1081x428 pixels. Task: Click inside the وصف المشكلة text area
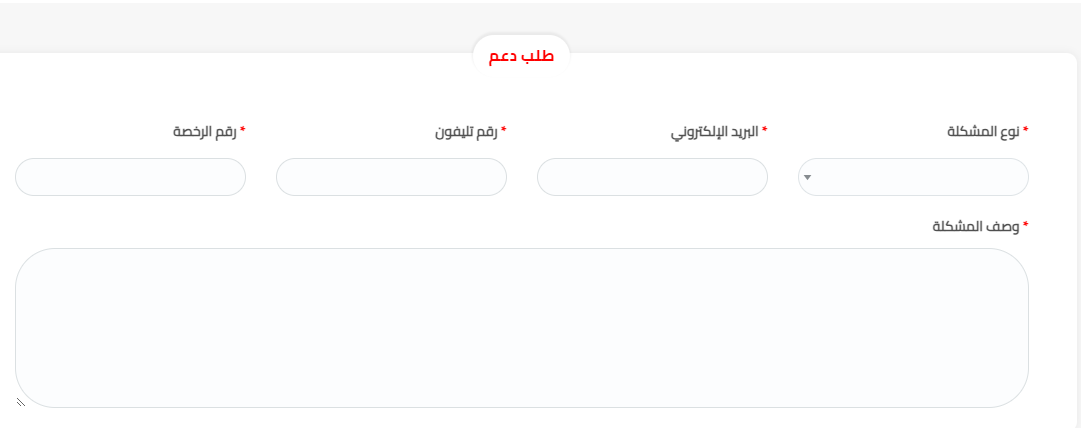pyautogui.click(x=522, y=327)
